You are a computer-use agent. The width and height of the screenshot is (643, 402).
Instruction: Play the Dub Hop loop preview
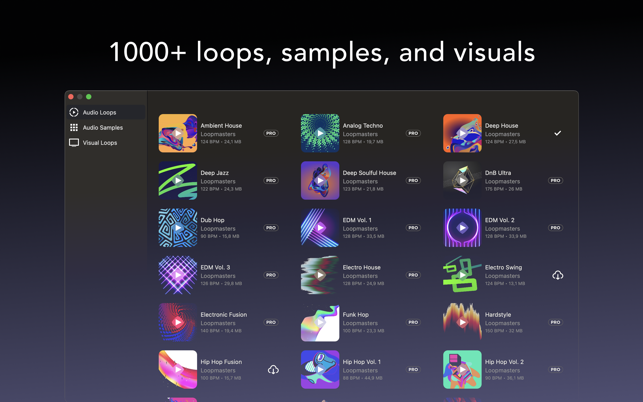pyautogui.click(x=178, y=228)
